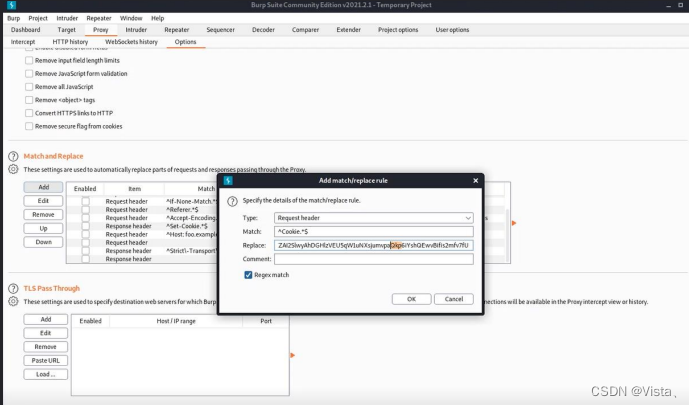Open the Project menu
This screenshot has width=689, height=405.
(x=38, y=18)
